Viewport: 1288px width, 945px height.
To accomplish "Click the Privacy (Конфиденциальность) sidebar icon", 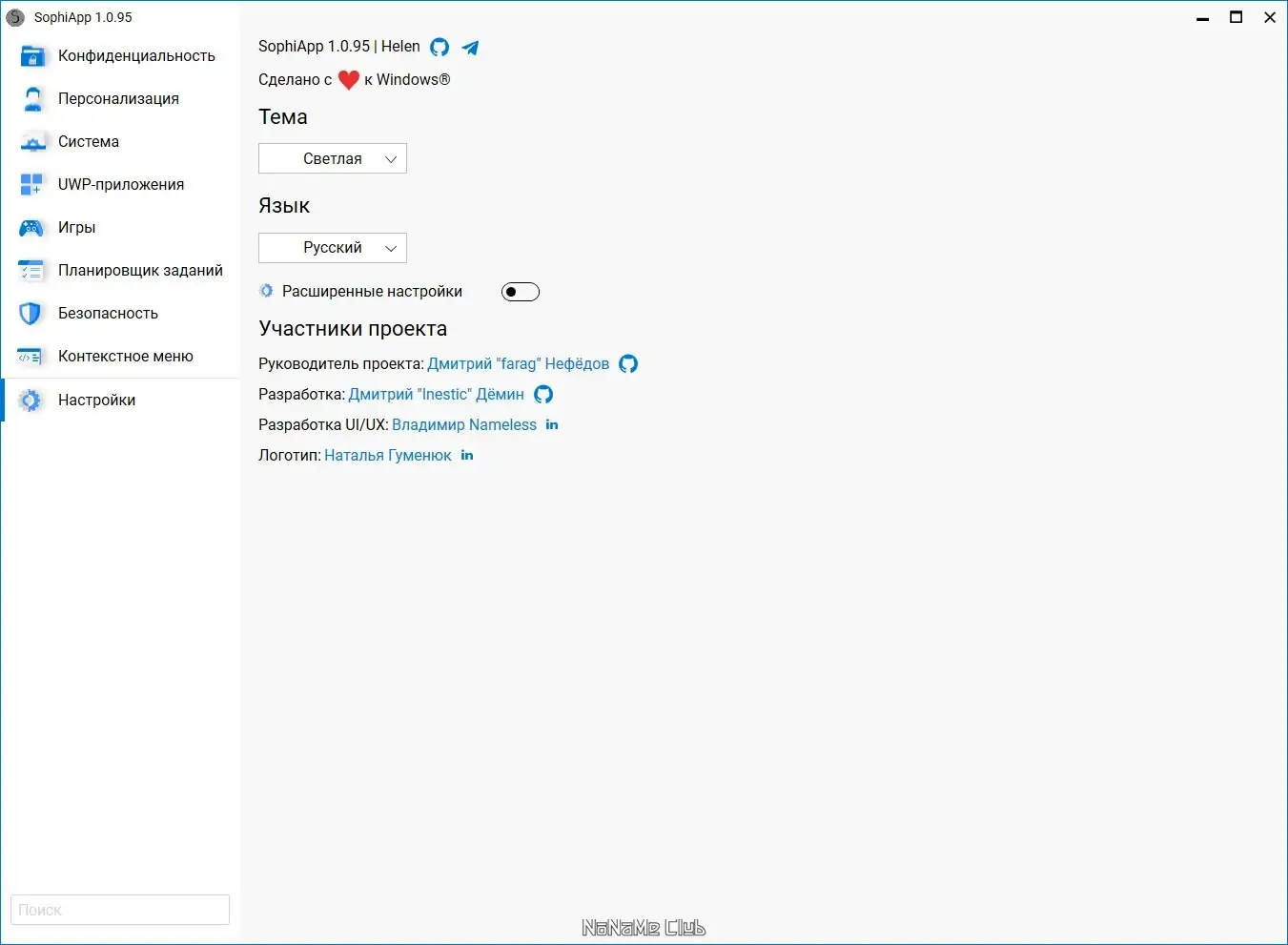I will pos(32,56).
